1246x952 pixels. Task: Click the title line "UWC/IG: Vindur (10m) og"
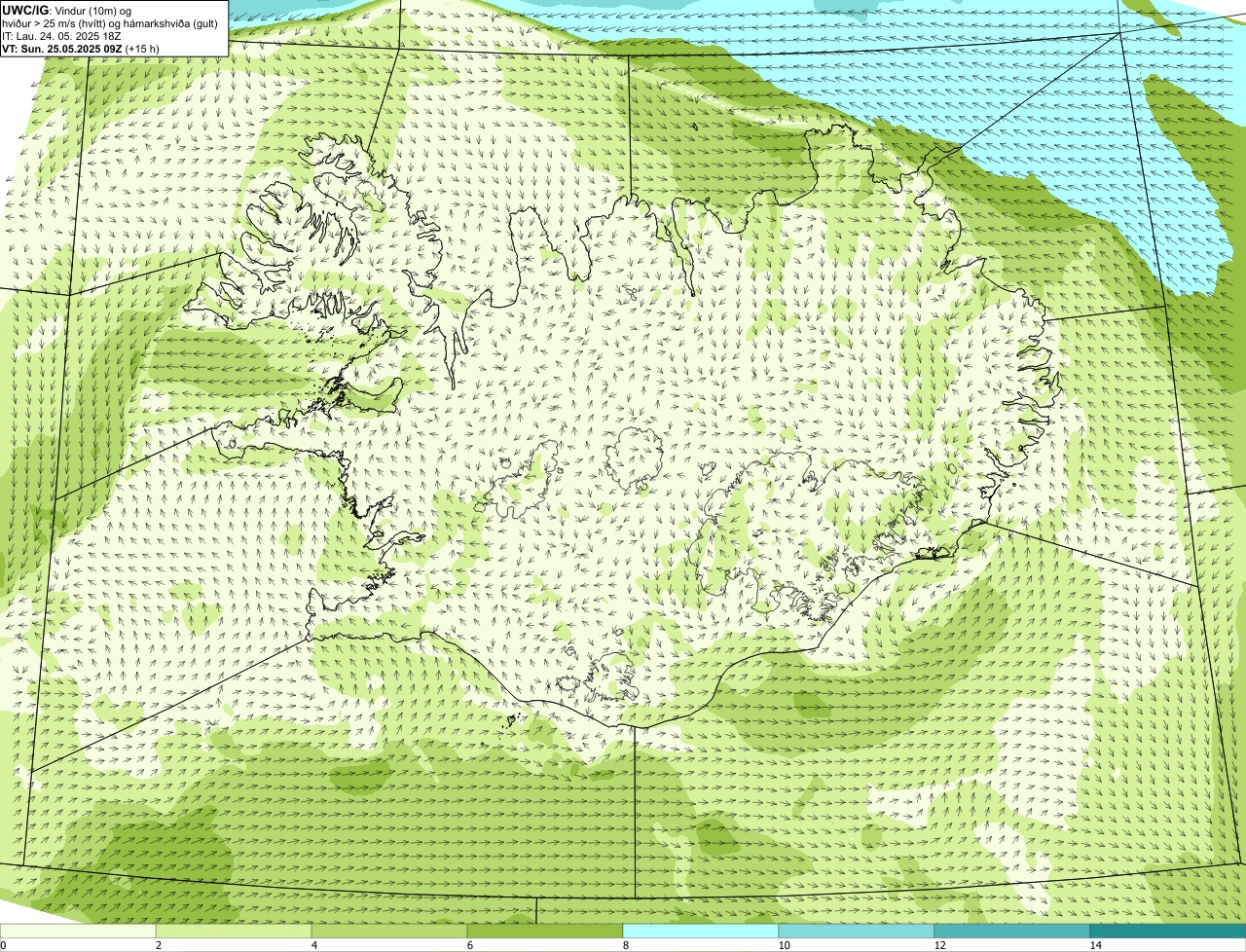[67, 11]
